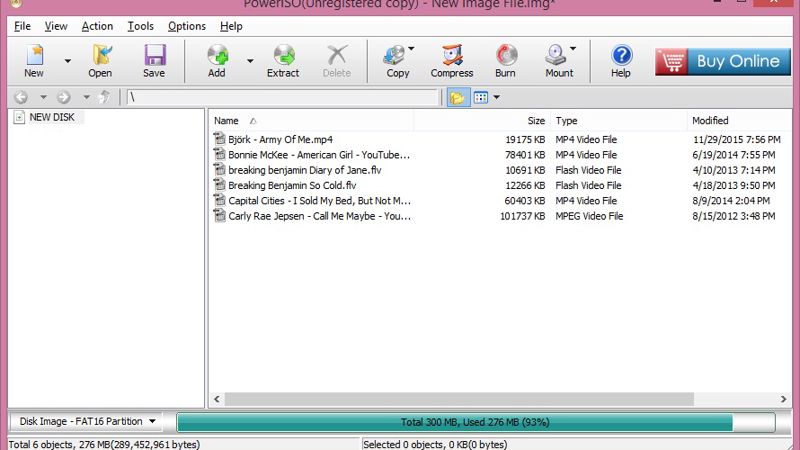Click the horizontal scrollbar thumb in file list
800x450 pixels.
pyautogui.click(x=459, y=399)
